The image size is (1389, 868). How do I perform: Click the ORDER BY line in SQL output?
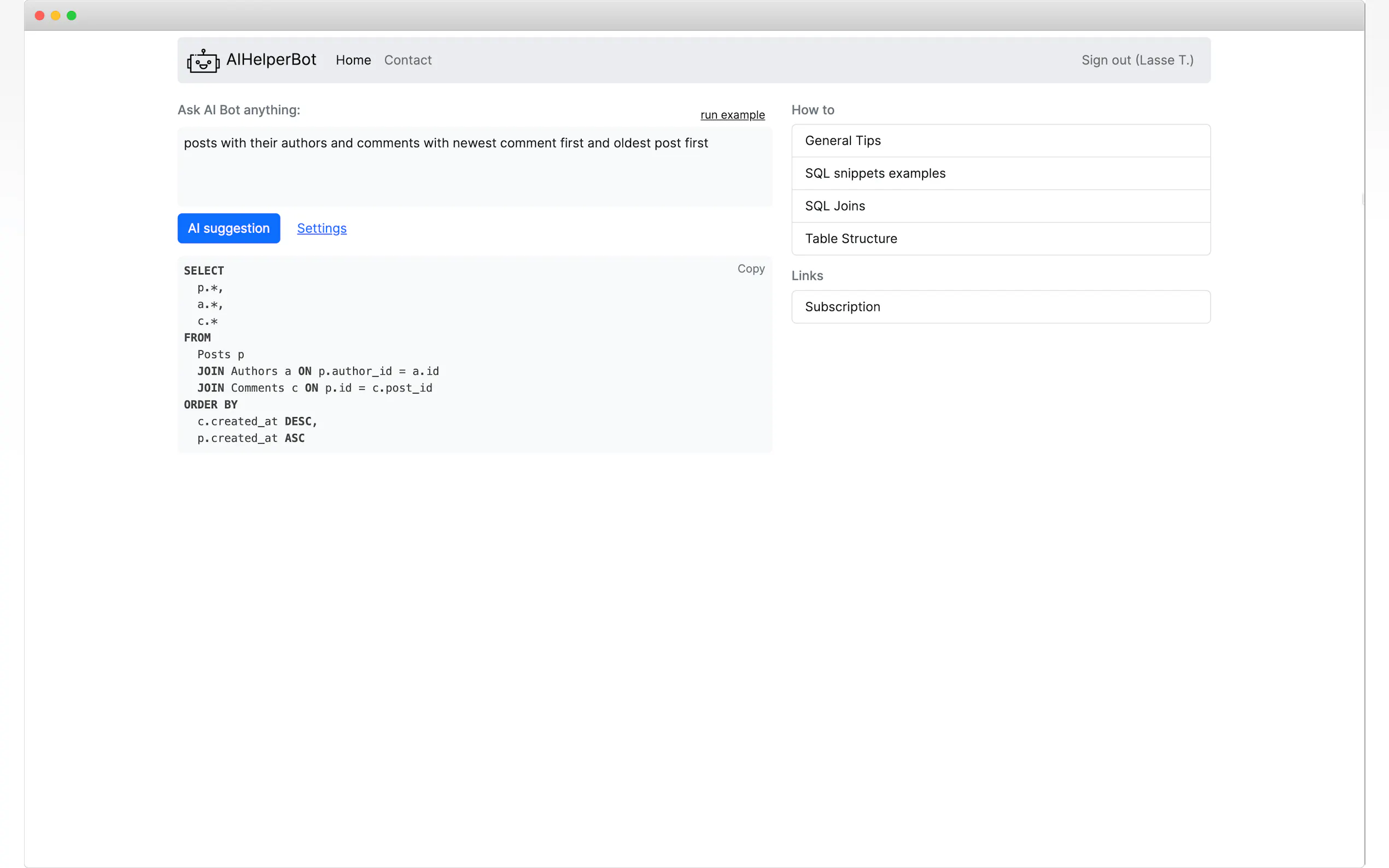point(211,404)
